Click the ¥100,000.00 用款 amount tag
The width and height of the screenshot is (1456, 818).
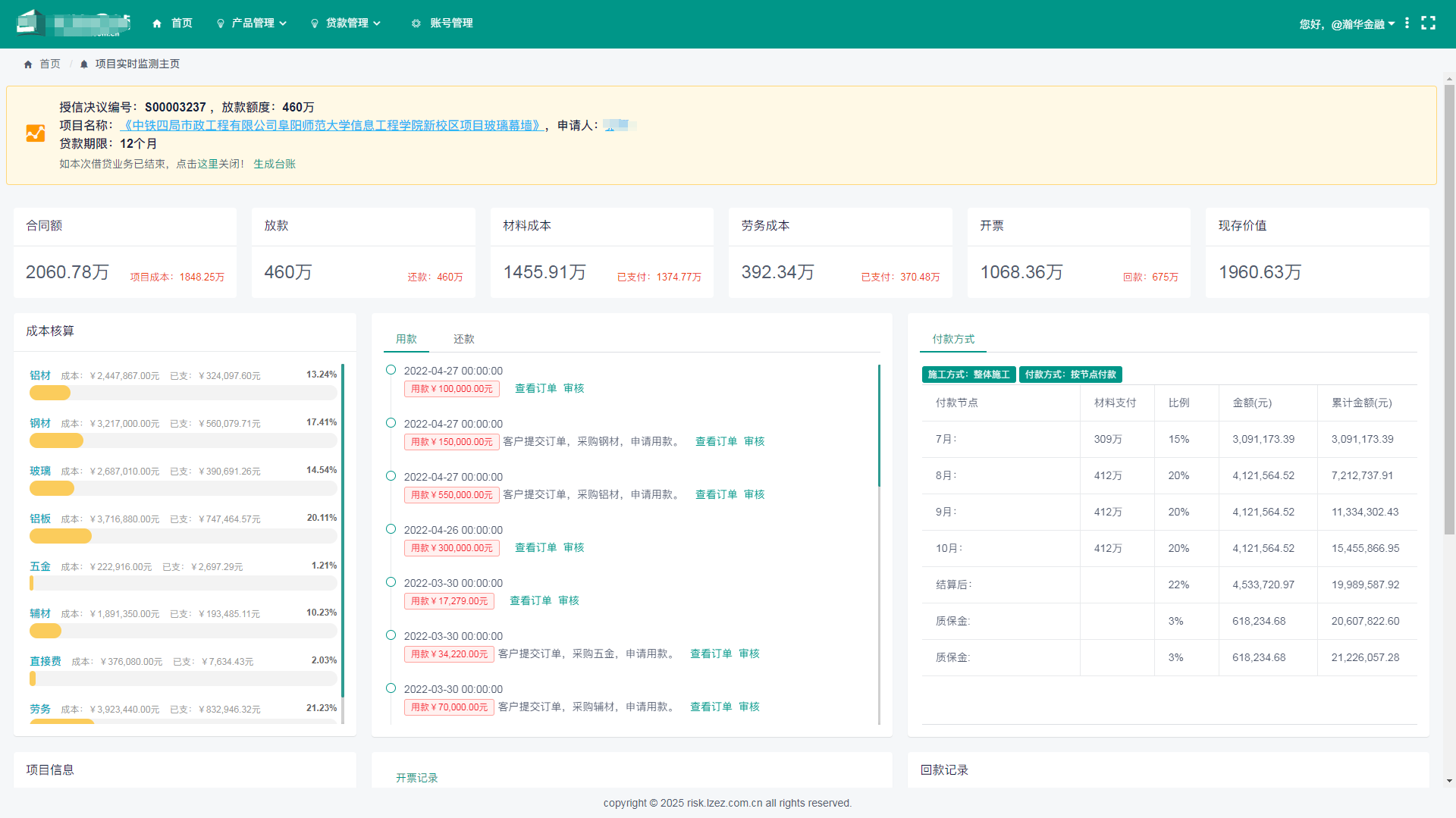click(452, 389)
